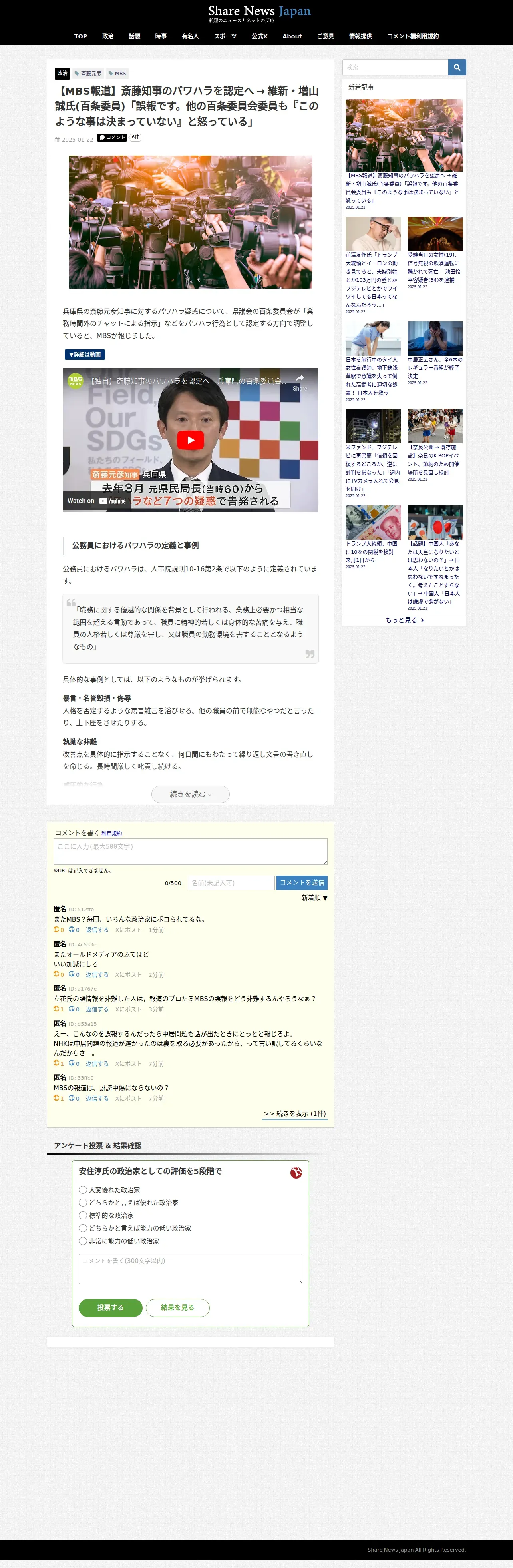This screenshot has width=513, height=1568.
Task: Click the search magnifier button
Action: 457,67
